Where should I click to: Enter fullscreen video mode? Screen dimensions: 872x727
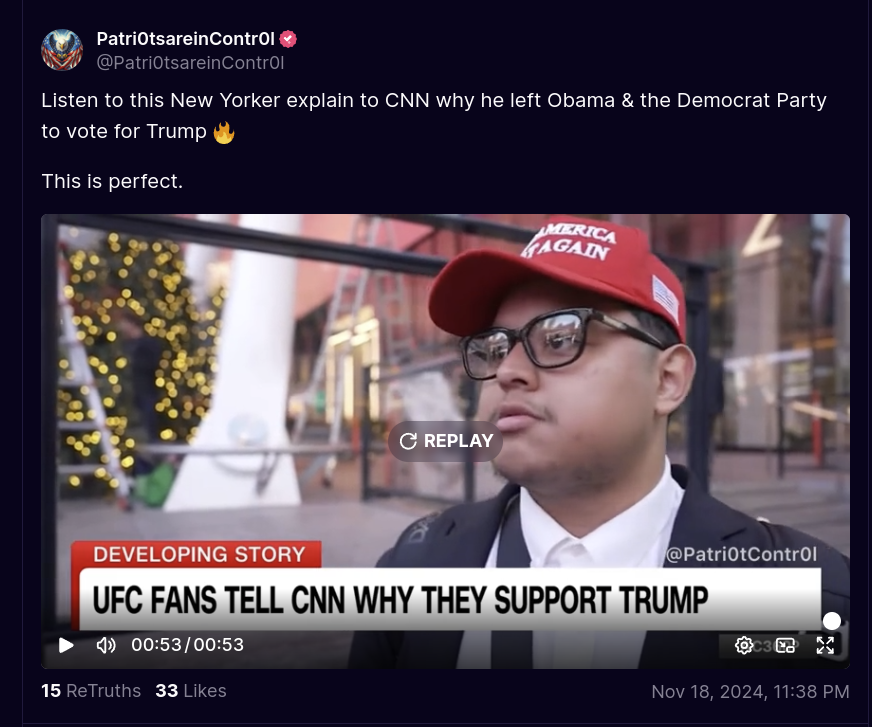(x=825, y=645)
